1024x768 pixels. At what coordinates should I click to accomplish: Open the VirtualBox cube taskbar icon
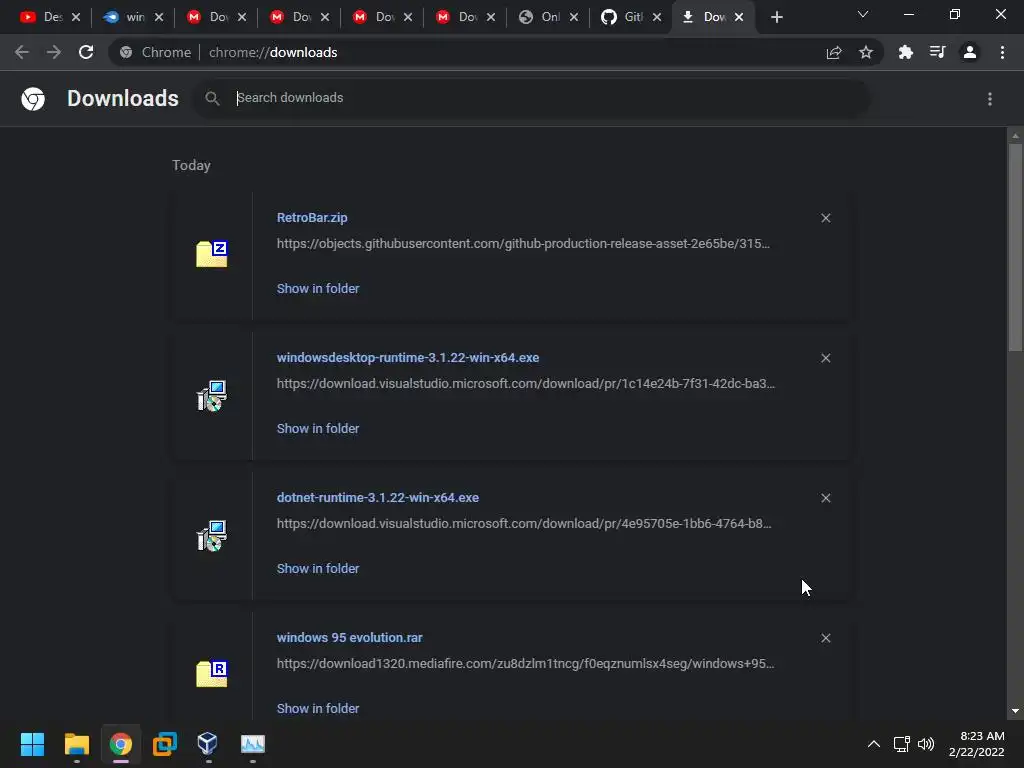pos(208,744)
